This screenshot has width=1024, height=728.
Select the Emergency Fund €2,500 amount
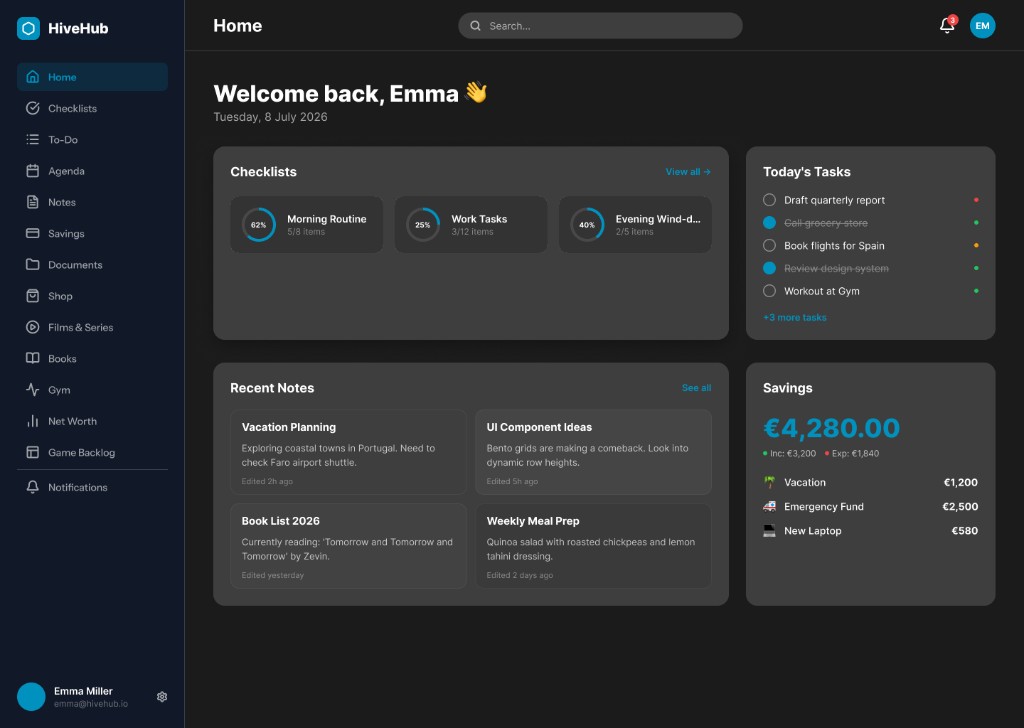tap(960, 507)
